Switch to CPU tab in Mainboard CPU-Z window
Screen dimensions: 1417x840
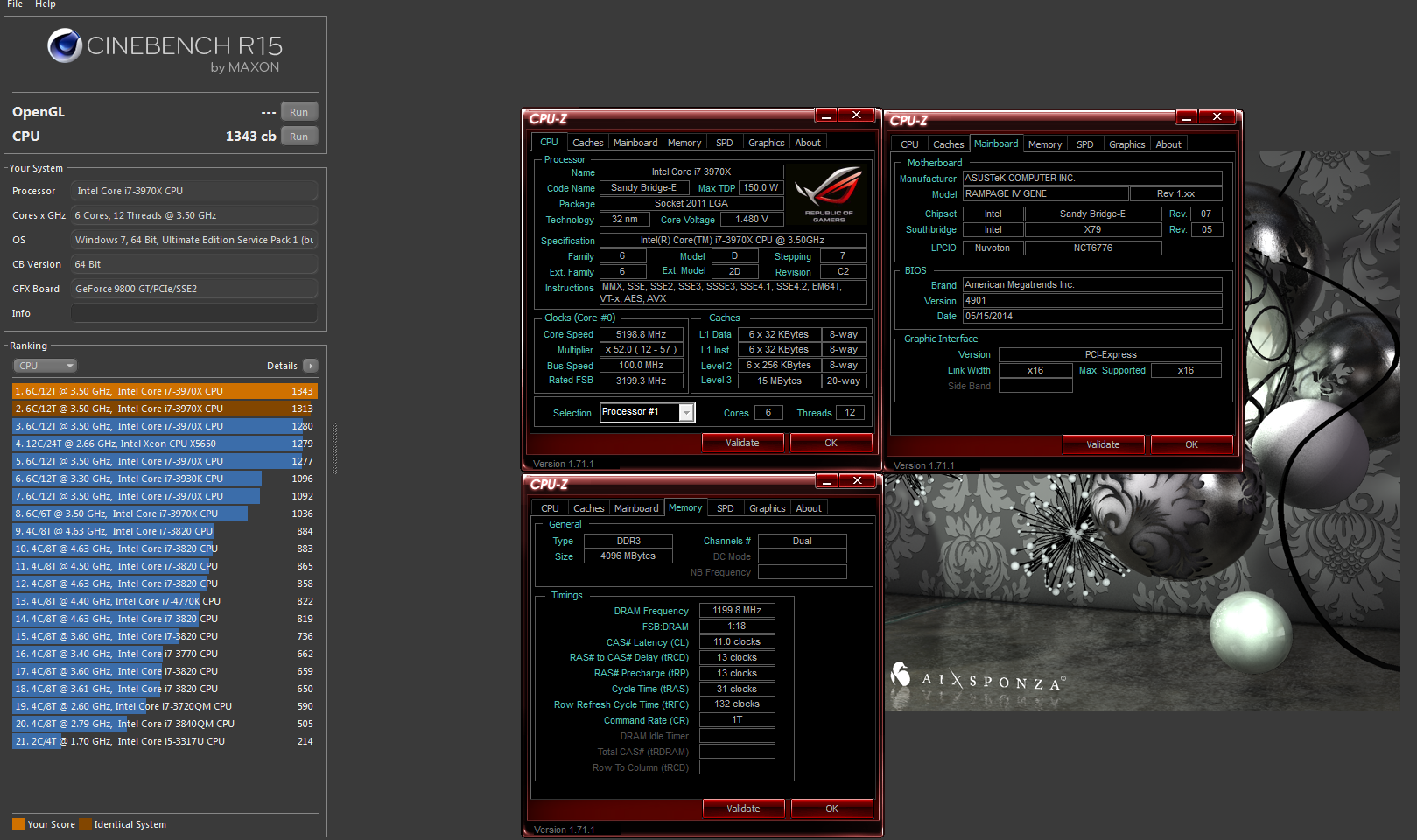coord(910,144)
